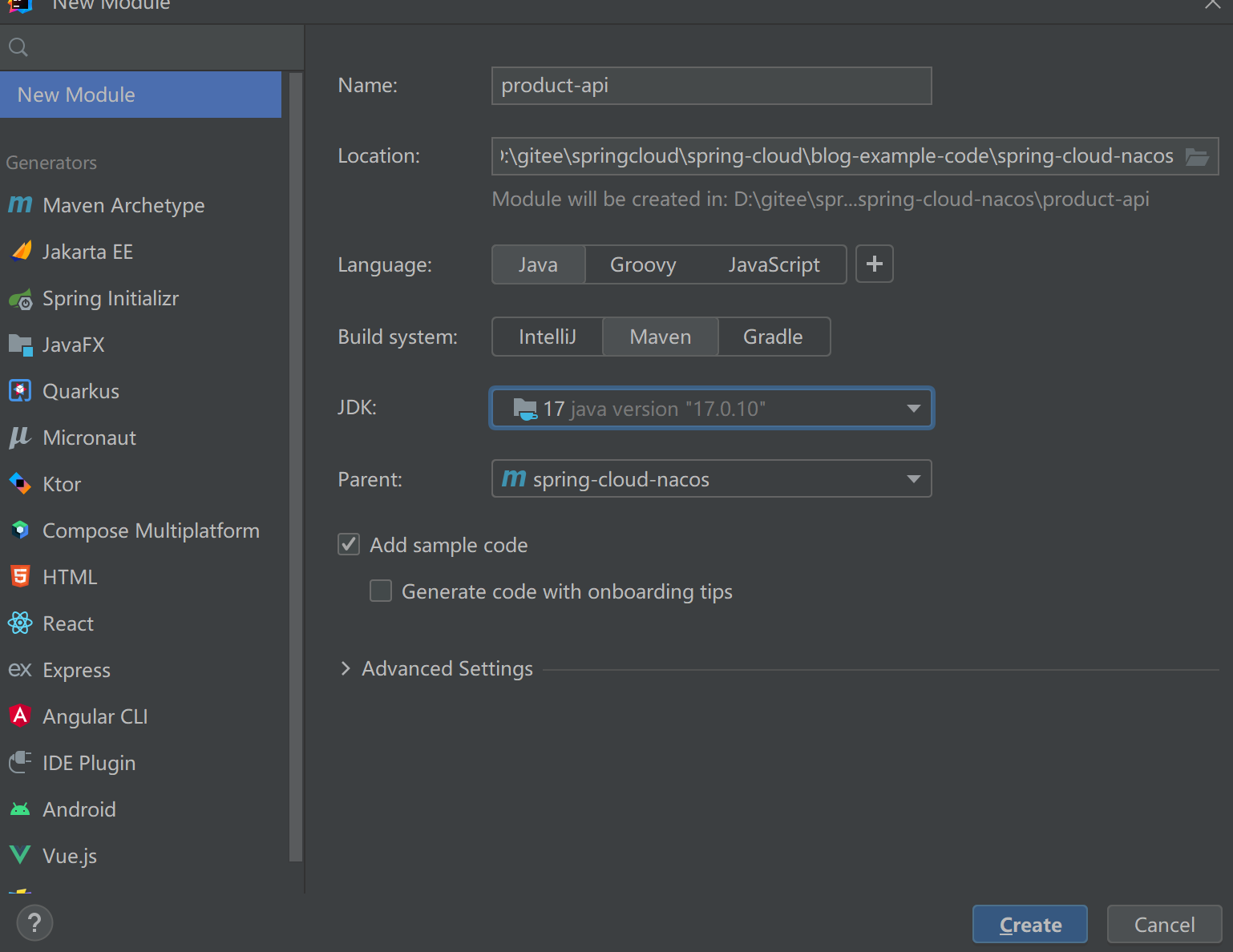Click the Compose Multiplatform hexagon icon
The width and height of the screenshot is (1233, 952).
20,530
